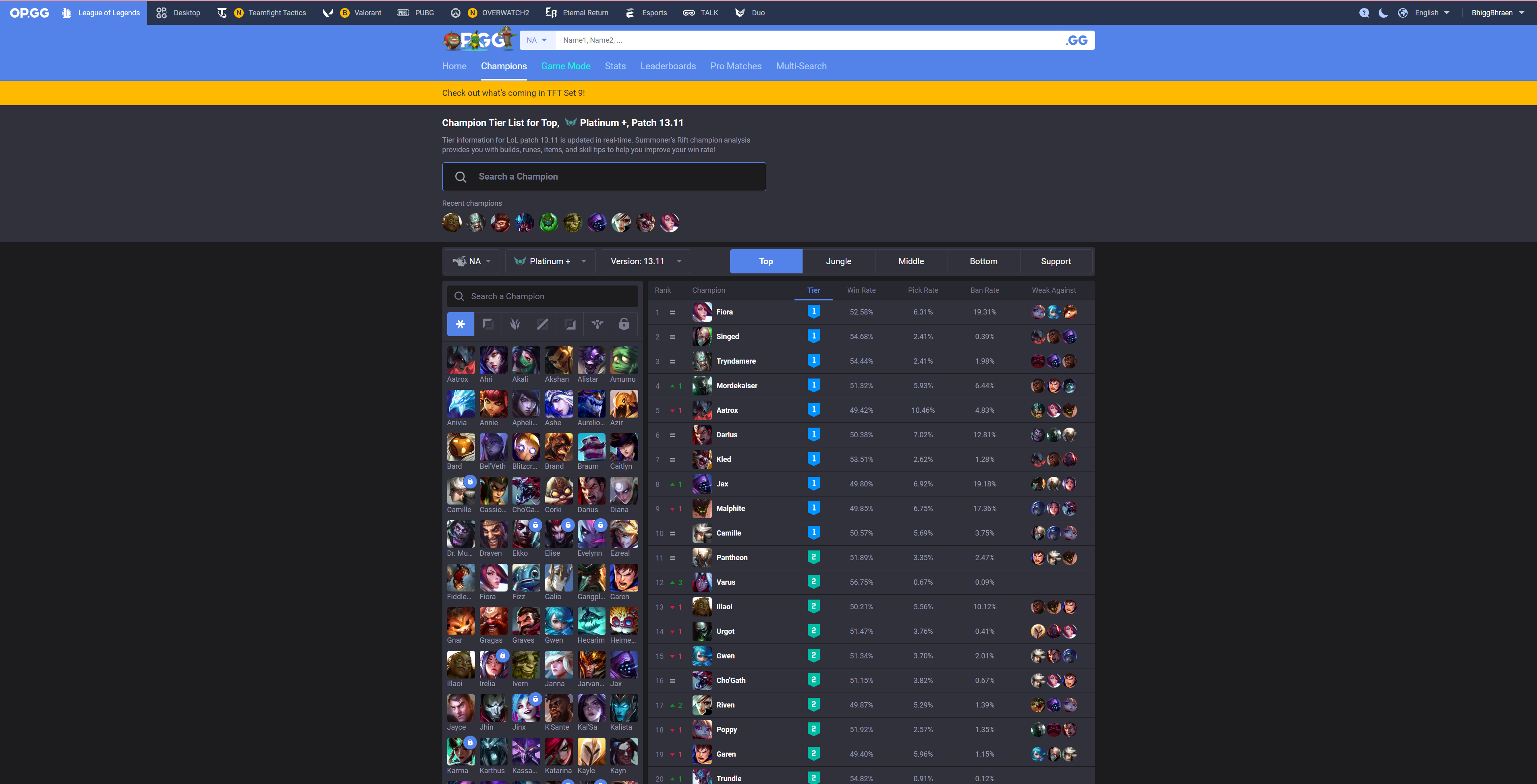1537x784 pixels.
Task: Open the NA region filter dropdown
Action: (x=472, y=261)
